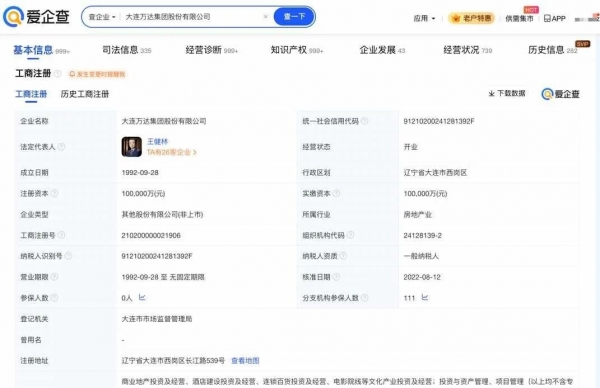
Task: Click the registration number 210200000021906
Action: pyautogui.click(x=151, y=235)
